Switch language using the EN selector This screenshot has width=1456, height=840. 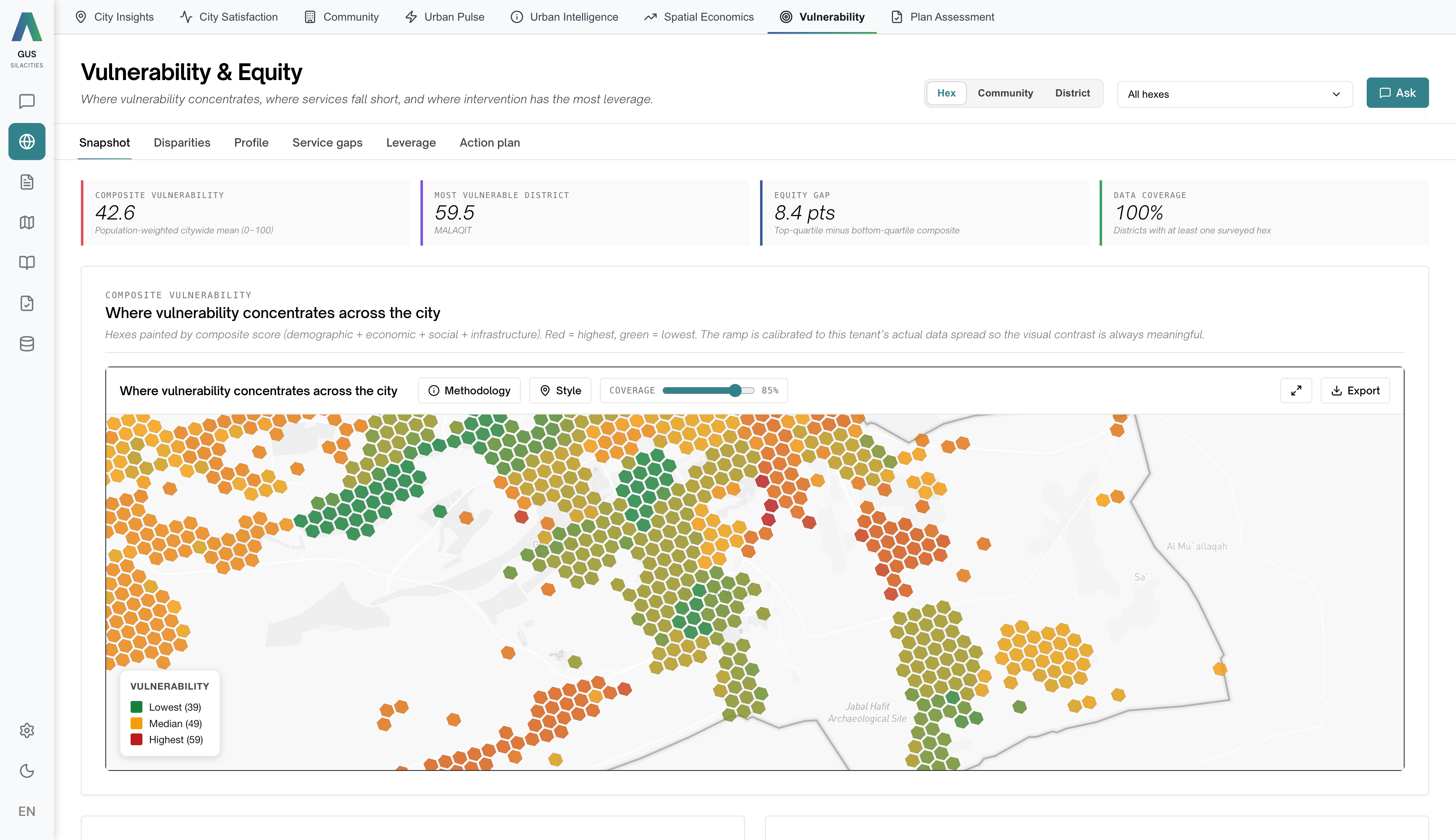tap(27, 811)
